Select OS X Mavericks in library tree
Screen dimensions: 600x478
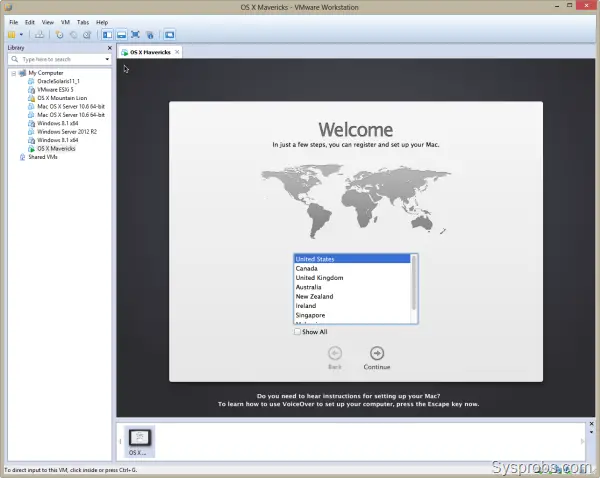[x=56, y=148]
